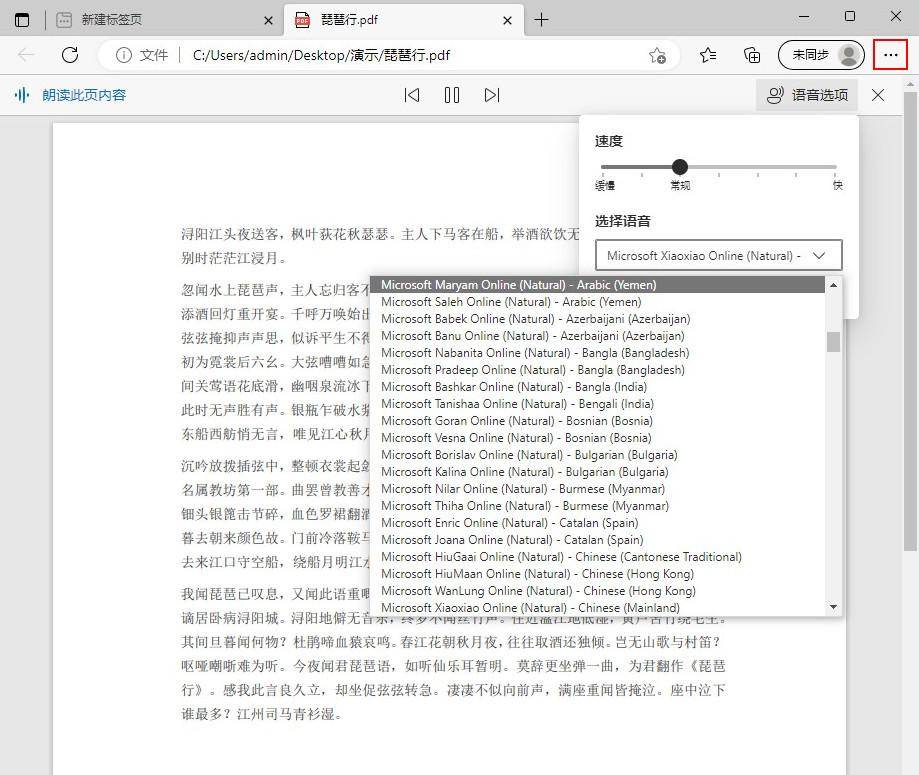This screenshot has width=919, height=775.
Task: Pick Microsoft Pradeep Bangla (Bangladesh) voice
Action: click(598, 370)
